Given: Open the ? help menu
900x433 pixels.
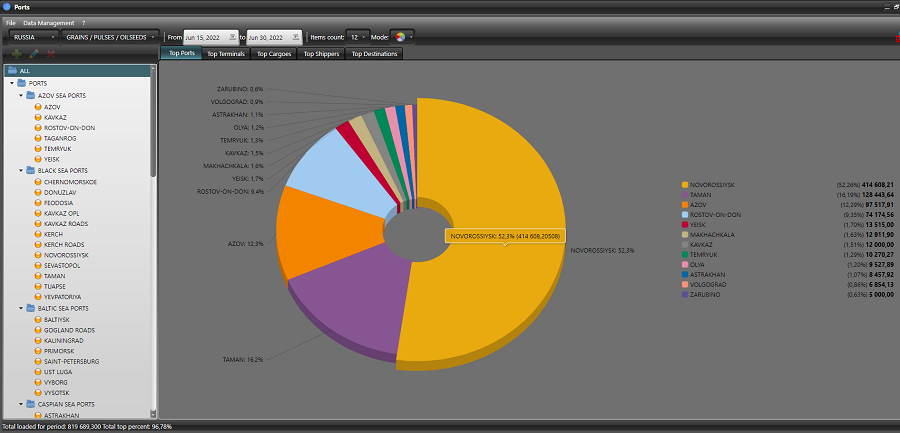Looking at the screenshot, I should coord(83,23).
